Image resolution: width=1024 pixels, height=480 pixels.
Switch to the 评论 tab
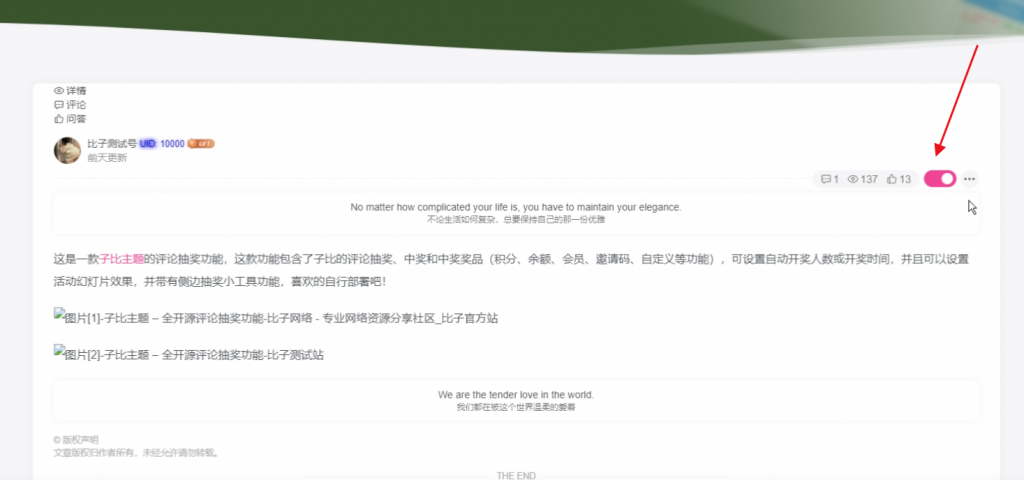point(70,104)
